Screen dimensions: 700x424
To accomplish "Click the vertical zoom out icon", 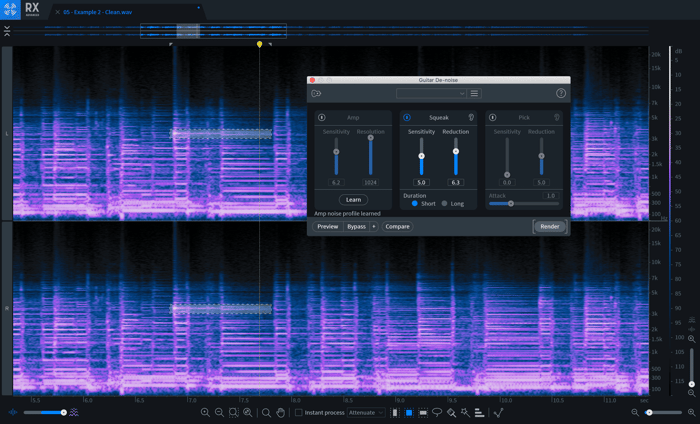I will click(x=692, y=393).
